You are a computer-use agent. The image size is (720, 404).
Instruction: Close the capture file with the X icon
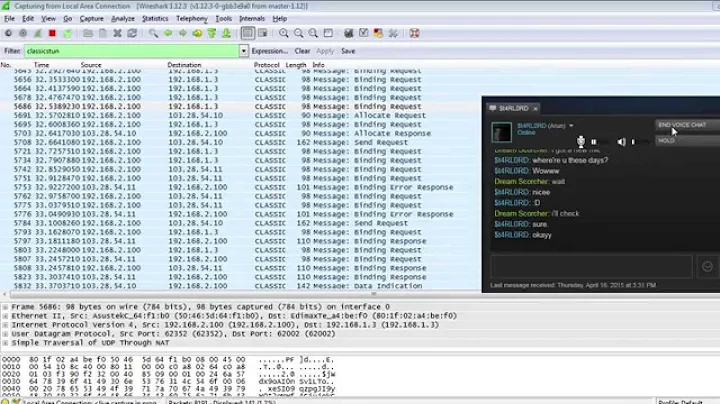[x=117, y=33]
